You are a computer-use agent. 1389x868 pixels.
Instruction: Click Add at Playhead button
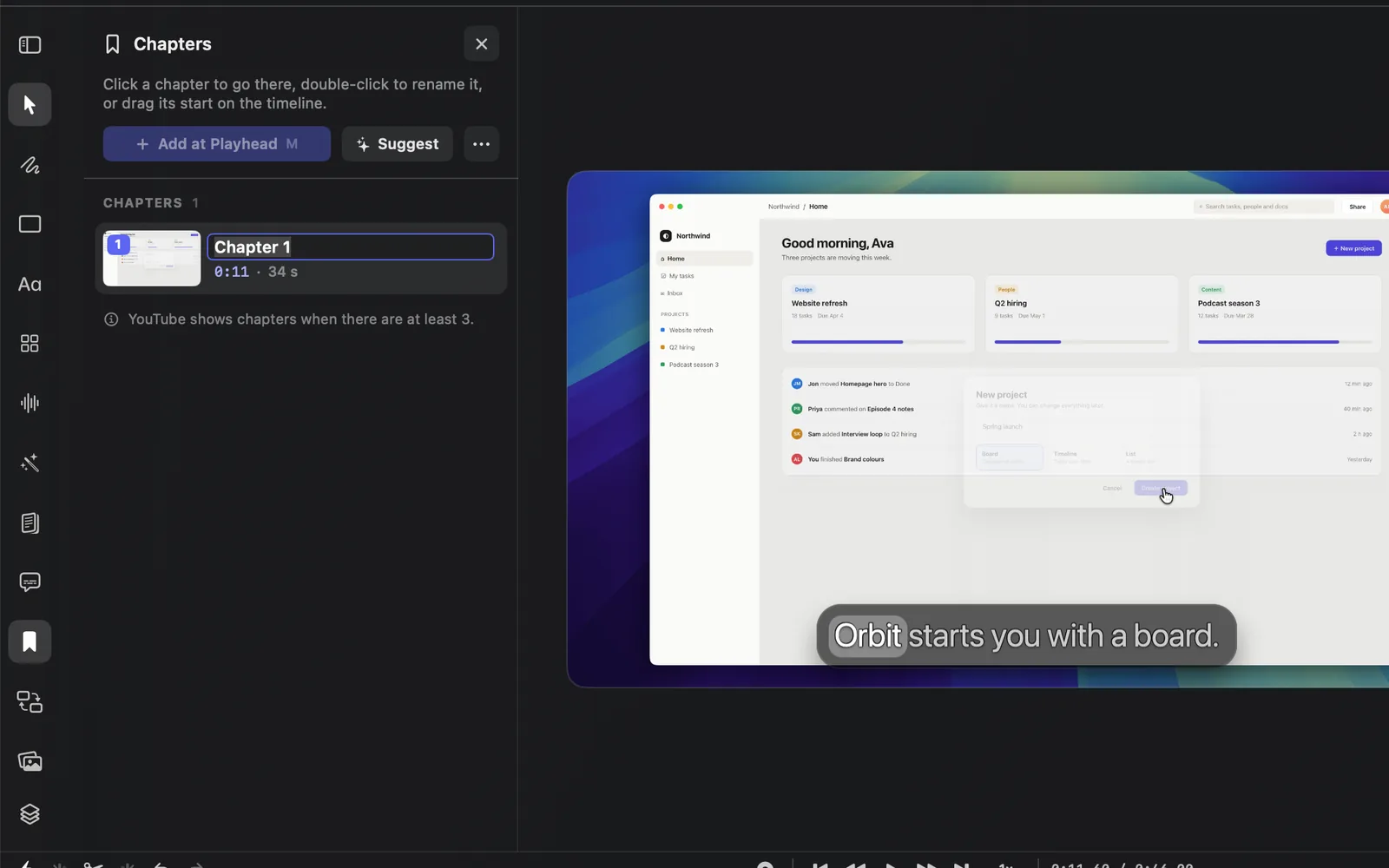click(x=217, y=144)
